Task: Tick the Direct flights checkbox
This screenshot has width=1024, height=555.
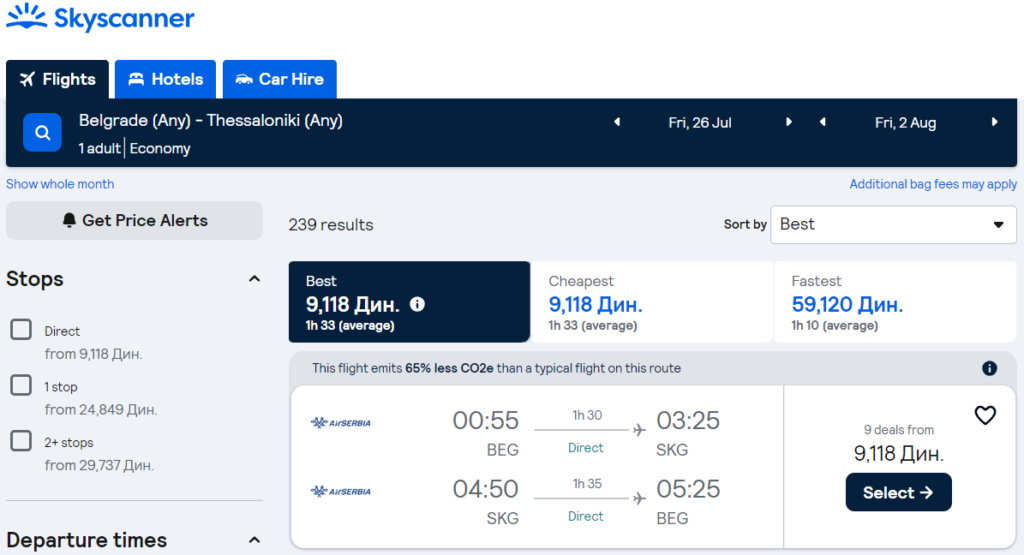Action: tap(21, 330)
